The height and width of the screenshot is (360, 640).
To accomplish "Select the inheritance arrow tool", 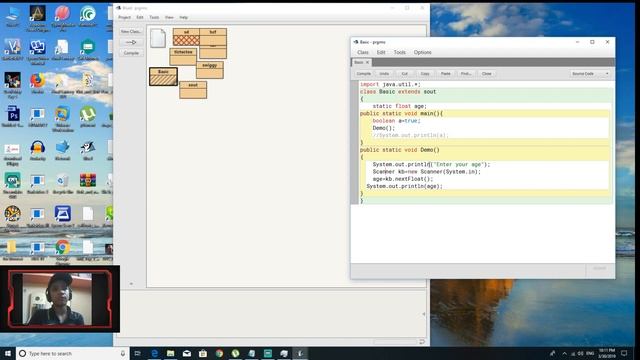I will pos(131,42).
